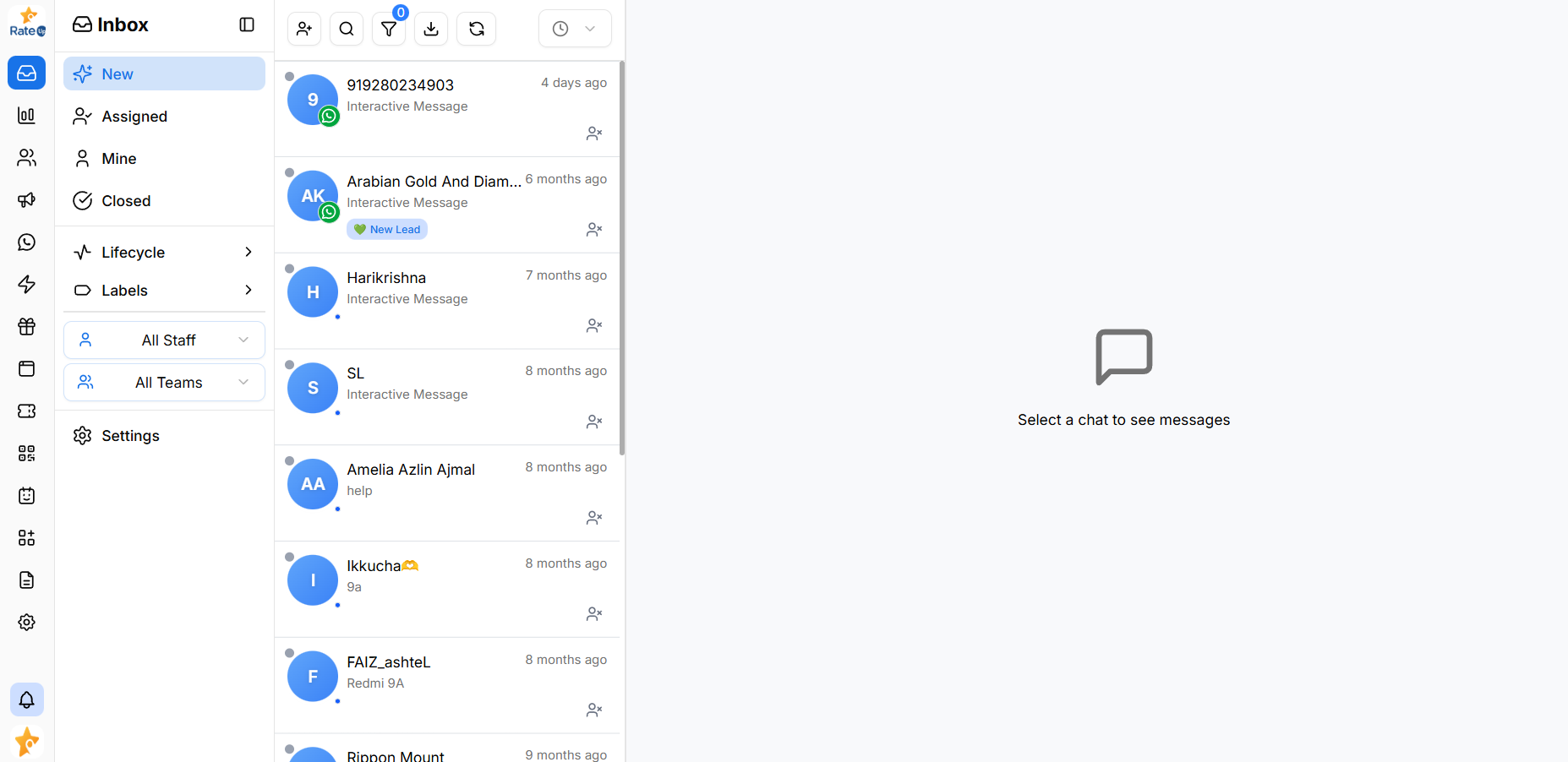Collapse the Inbox sidebar panel

pos(247,24)
